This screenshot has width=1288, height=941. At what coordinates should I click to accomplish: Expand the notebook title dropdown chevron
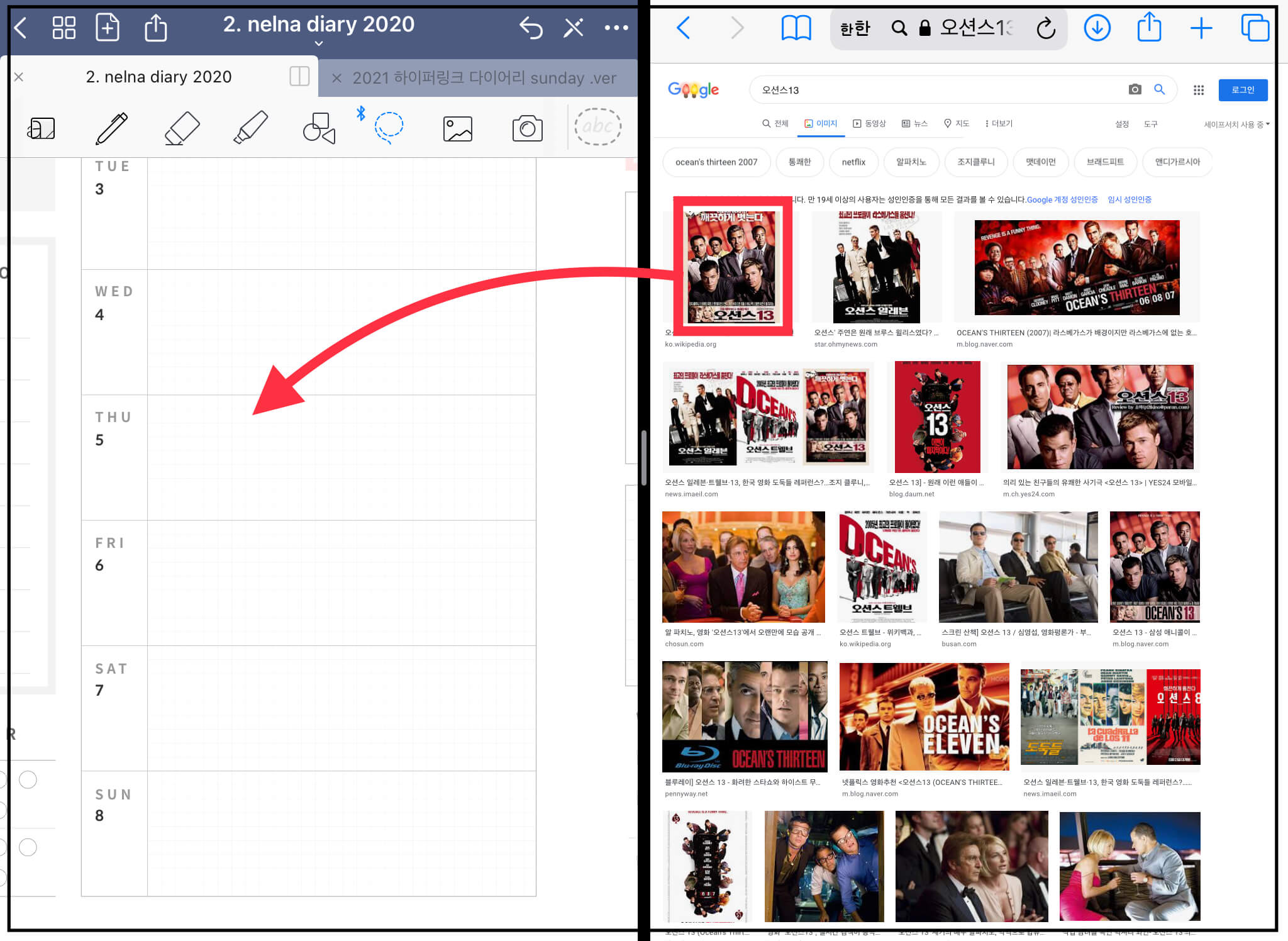(x=319, y=43)
